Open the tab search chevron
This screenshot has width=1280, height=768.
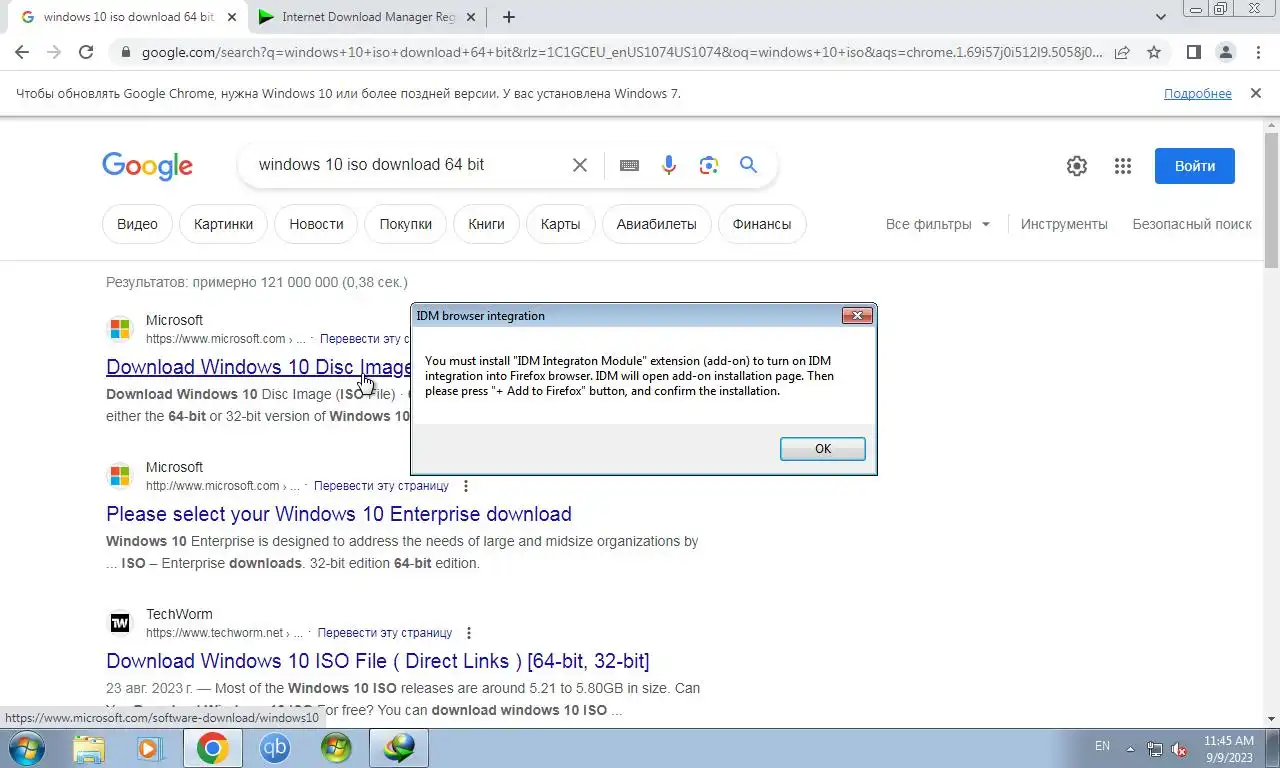1161,17
